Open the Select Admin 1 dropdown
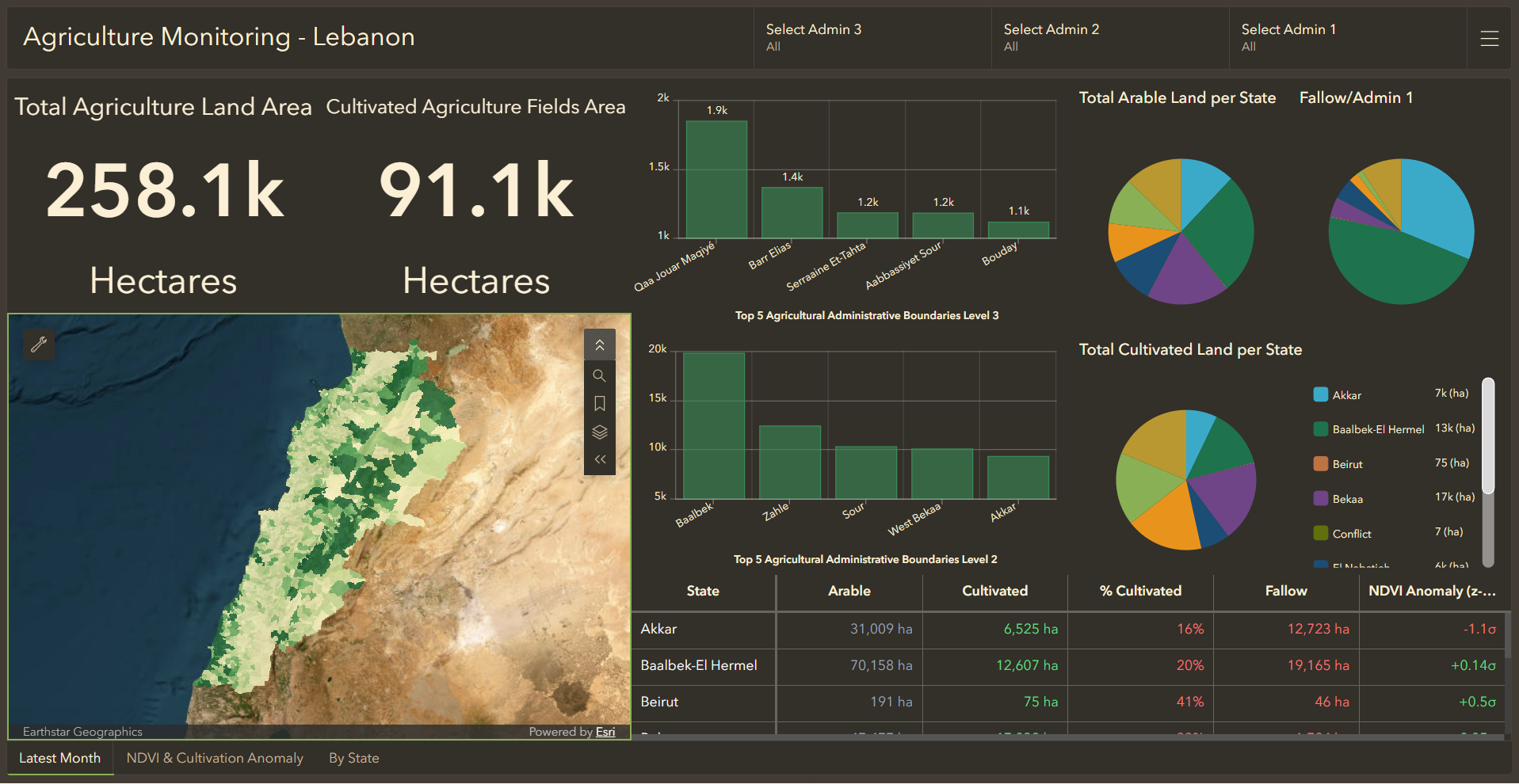Viewport: 1519px width, 784px height. pos(1348,37)
